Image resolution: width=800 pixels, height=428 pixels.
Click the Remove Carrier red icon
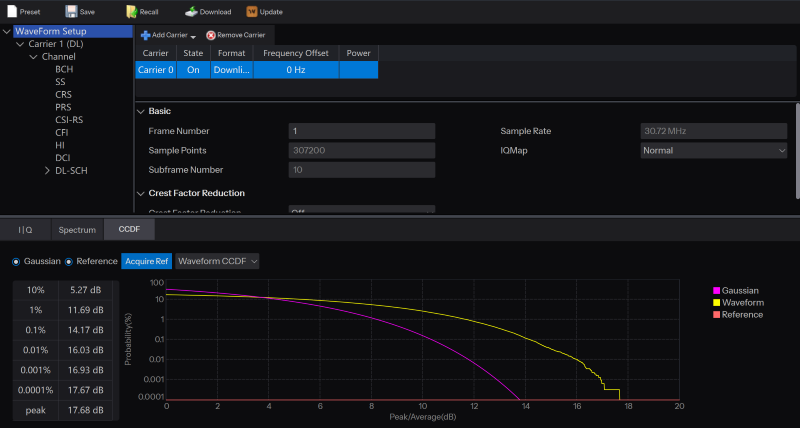pos(211,35)
